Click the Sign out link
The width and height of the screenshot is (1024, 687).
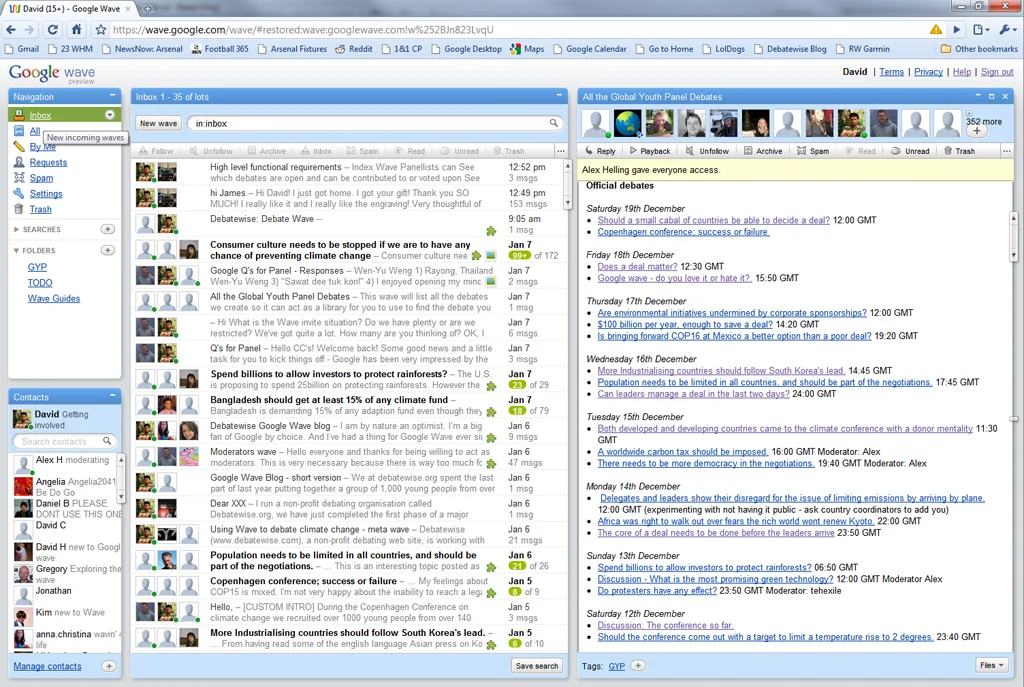[x=997, y=72]
